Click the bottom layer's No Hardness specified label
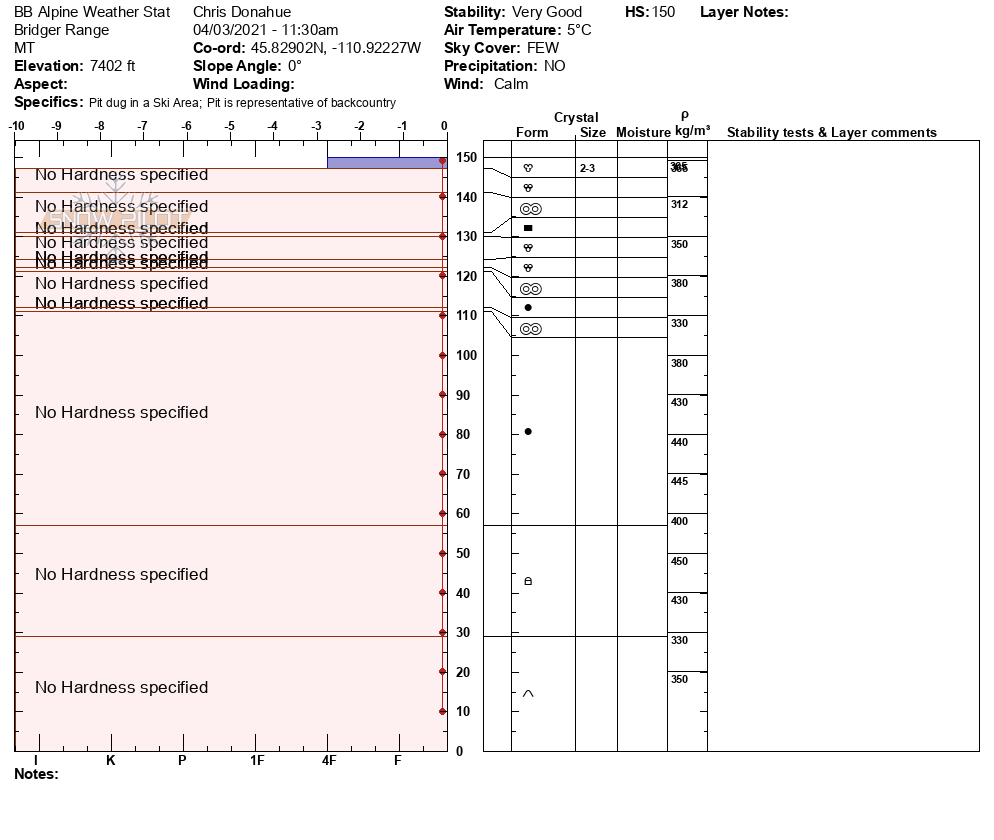Screen dimensions: 994x840 pos(121,688)
